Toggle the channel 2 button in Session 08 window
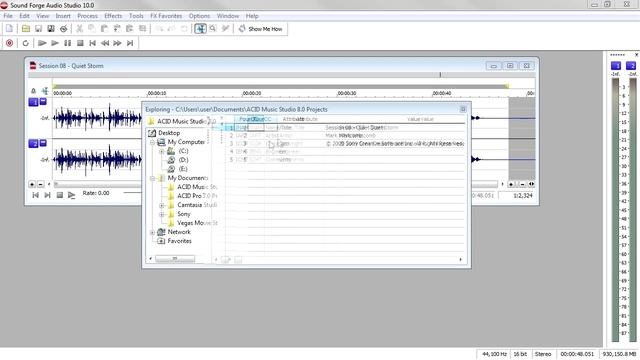Viewport: 640px width, 360px height. (33, 144)
